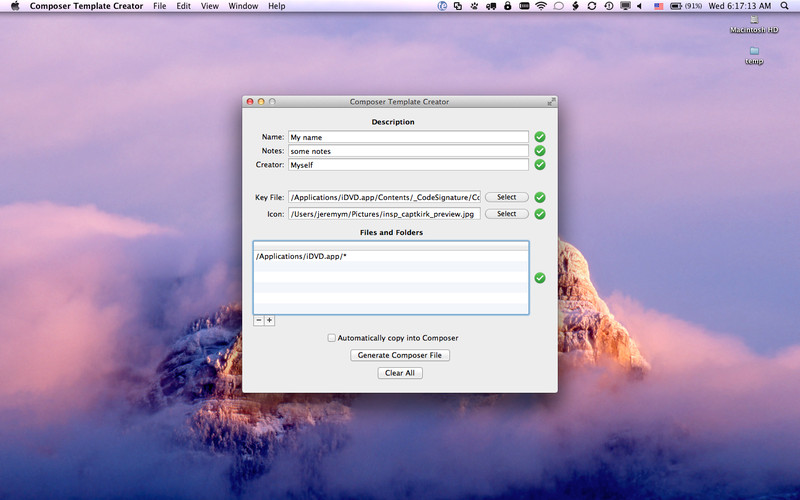Click the green checkmark beside Icon path
Screen dimensions: 800x500
point(540,214)
